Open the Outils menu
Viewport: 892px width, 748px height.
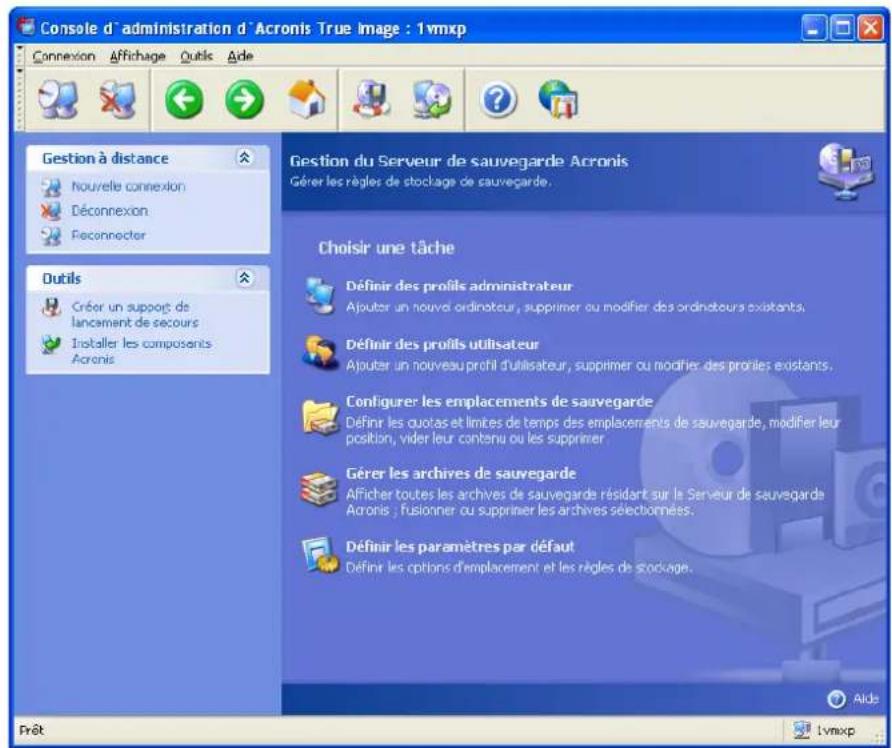click(196, 56)
